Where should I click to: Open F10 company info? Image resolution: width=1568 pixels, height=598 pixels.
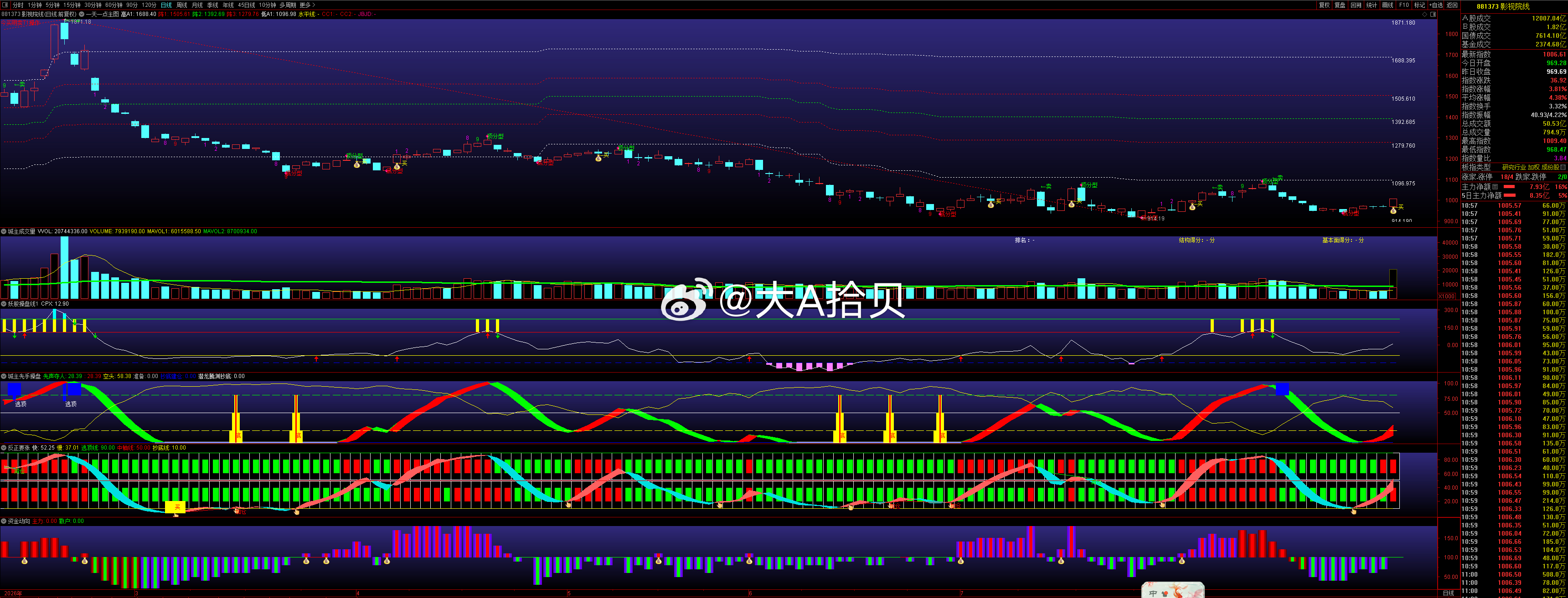point(1403,5)
